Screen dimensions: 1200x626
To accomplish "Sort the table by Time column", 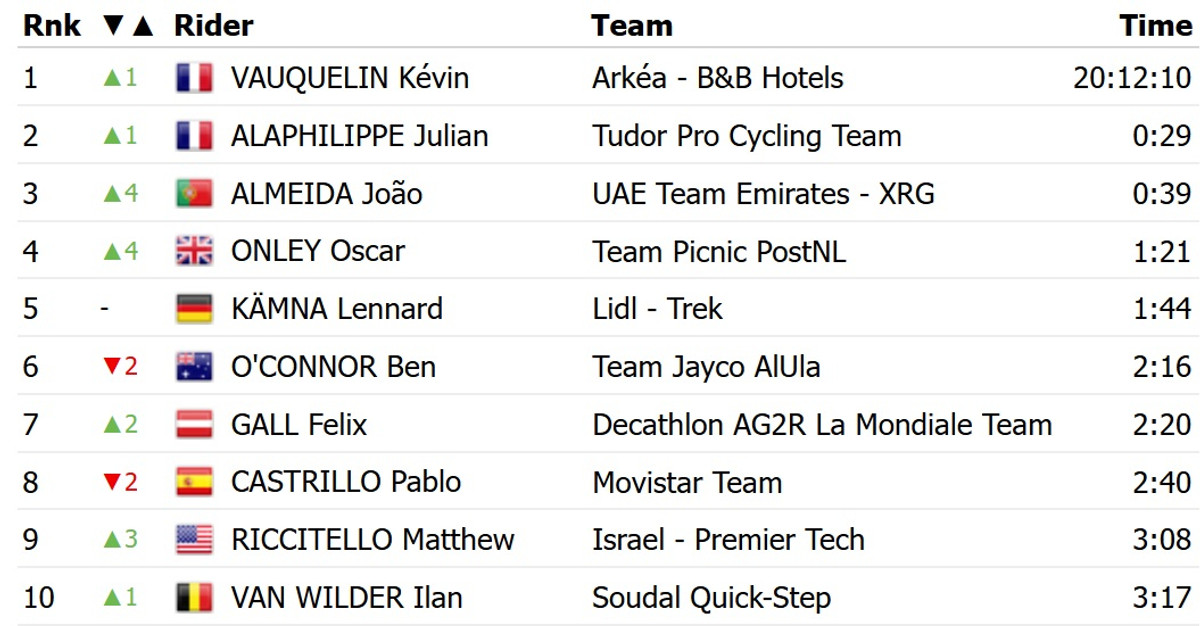I will tap(1155, 26).
